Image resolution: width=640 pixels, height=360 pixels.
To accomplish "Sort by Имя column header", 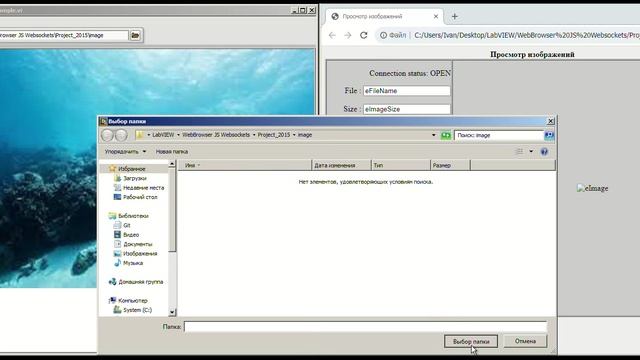I will 244,165.
